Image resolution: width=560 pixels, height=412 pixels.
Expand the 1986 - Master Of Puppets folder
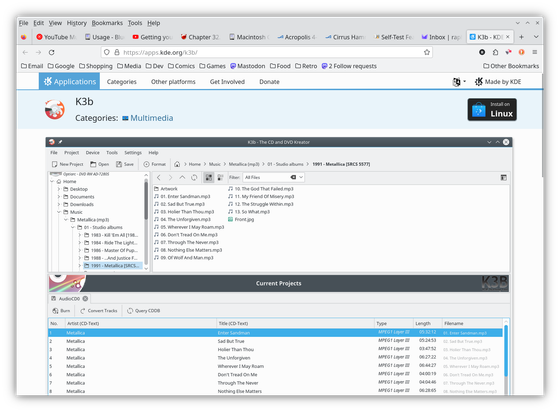click(80, 250)
